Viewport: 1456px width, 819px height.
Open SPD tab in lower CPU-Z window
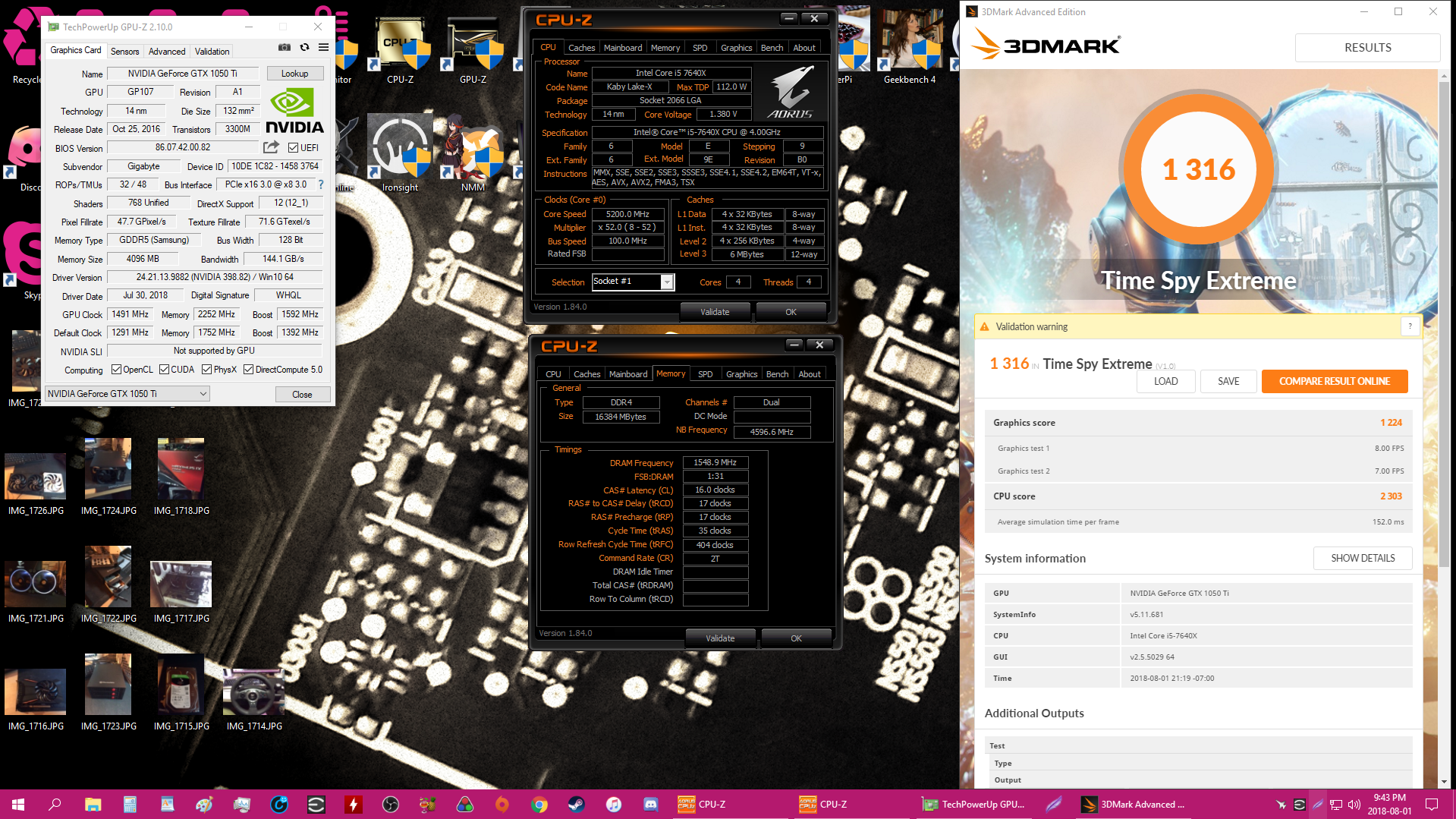[705, 374]
